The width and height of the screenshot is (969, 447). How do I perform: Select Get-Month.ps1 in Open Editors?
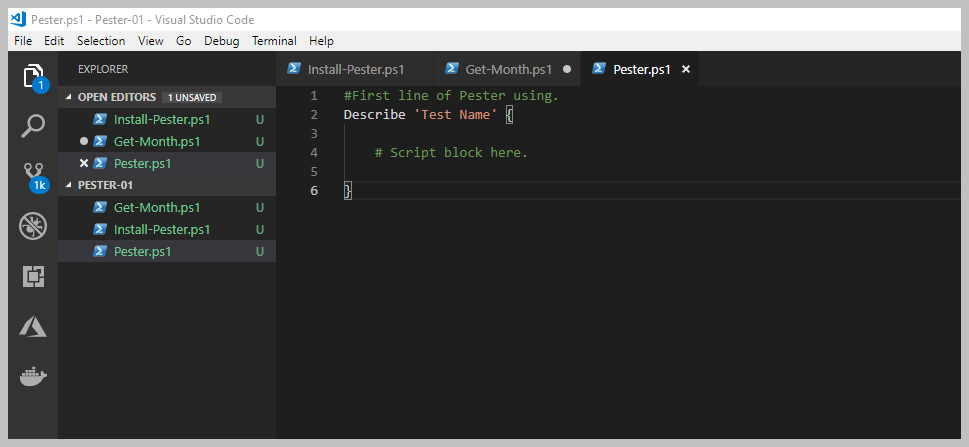(x=167, y=142)
